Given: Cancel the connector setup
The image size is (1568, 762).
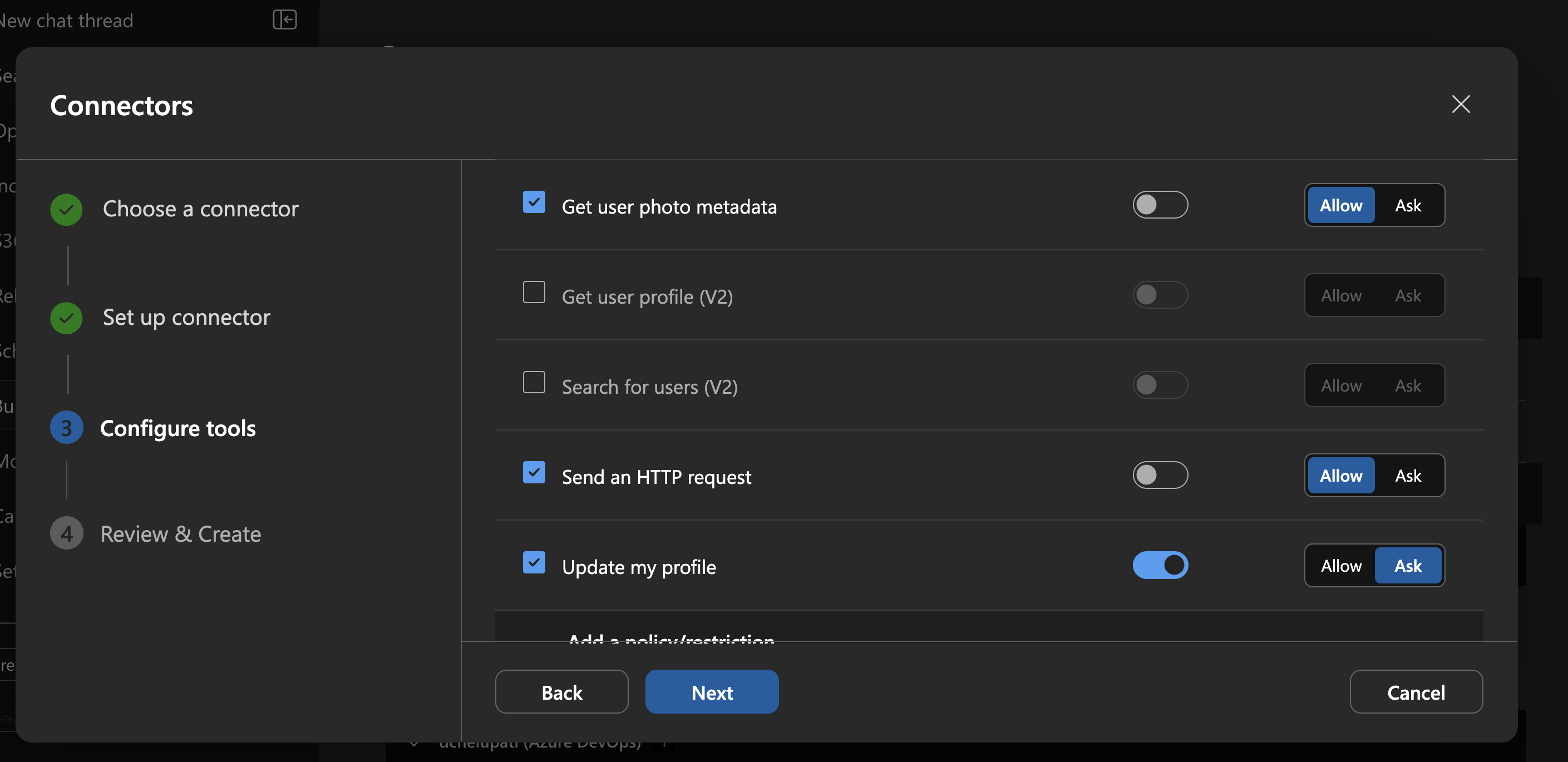Looking at the screenshot, I should pos(1416,691).
